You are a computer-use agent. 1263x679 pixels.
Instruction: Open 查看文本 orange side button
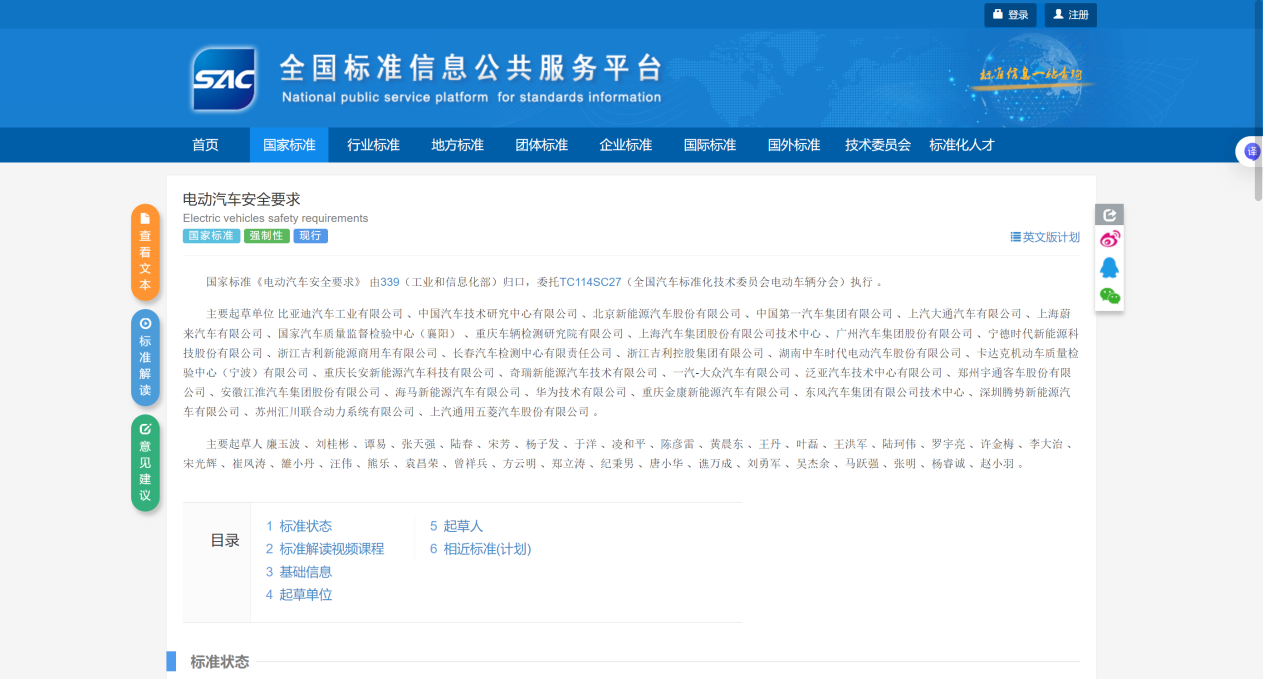click(145, 252)
